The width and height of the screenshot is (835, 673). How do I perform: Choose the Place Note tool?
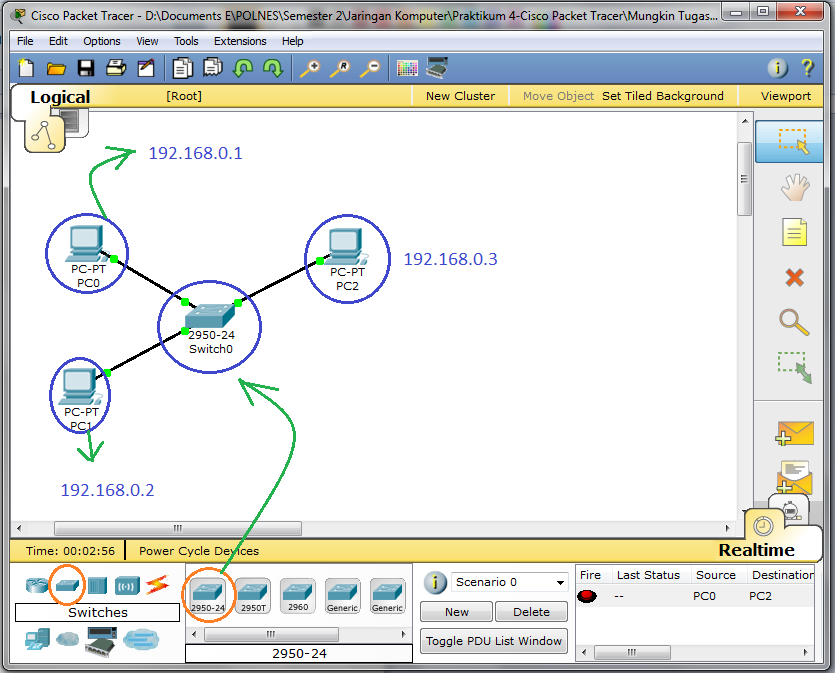pos(795,232)
